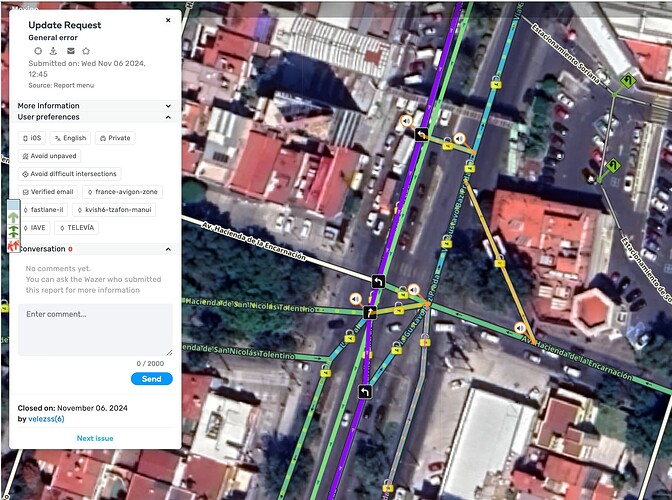Click the General error subtitle
The width and height of the screenshot is (672, 500).
tap(53, 38)
